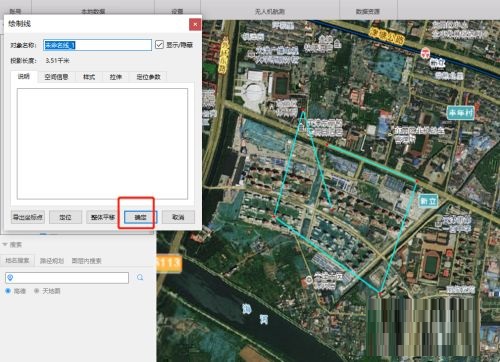Click the 整体平移 button
The image size is (500, 362).
coord(103,217)
